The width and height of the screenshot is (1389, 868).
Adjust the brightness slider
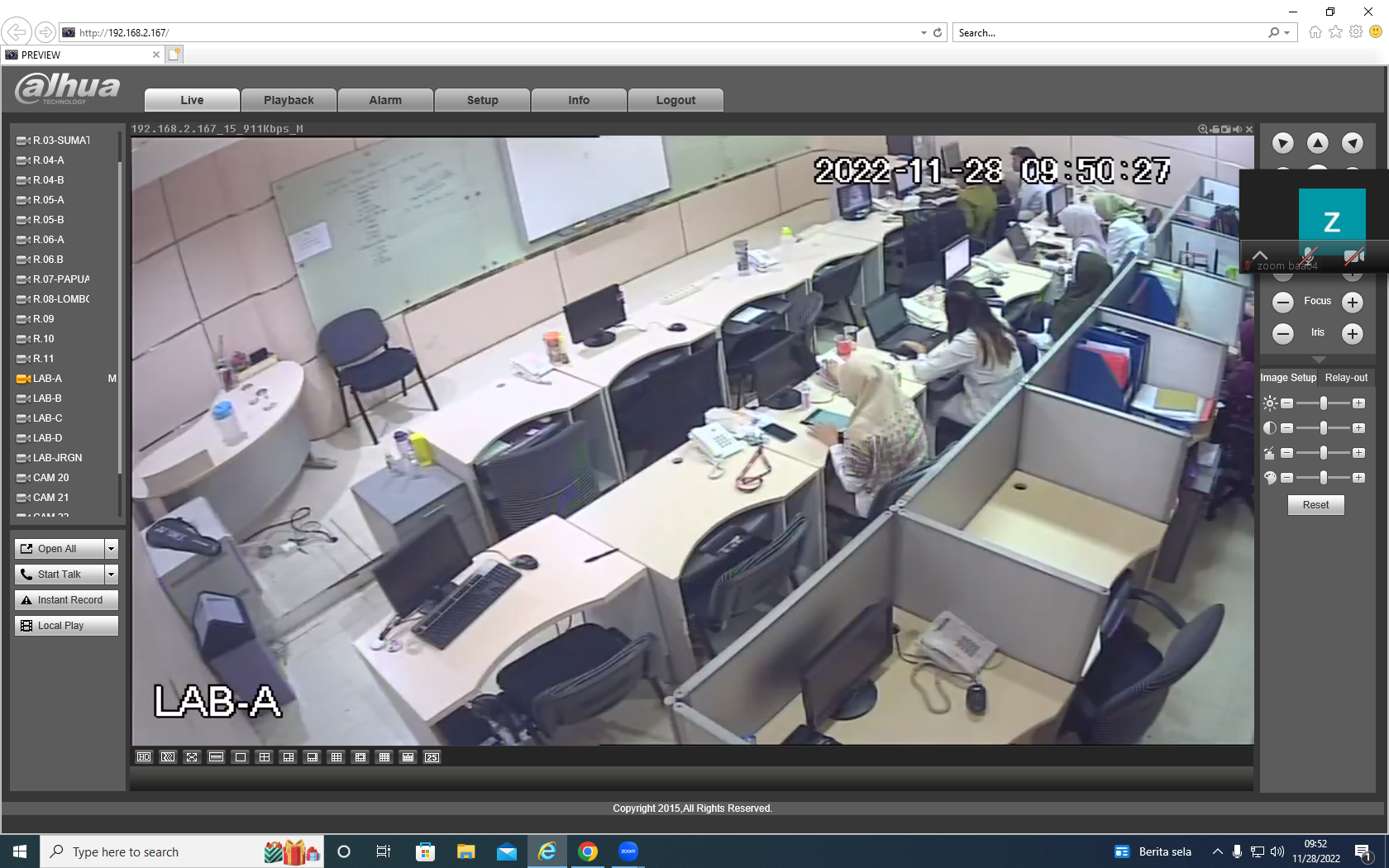(x=1323, y=403)
